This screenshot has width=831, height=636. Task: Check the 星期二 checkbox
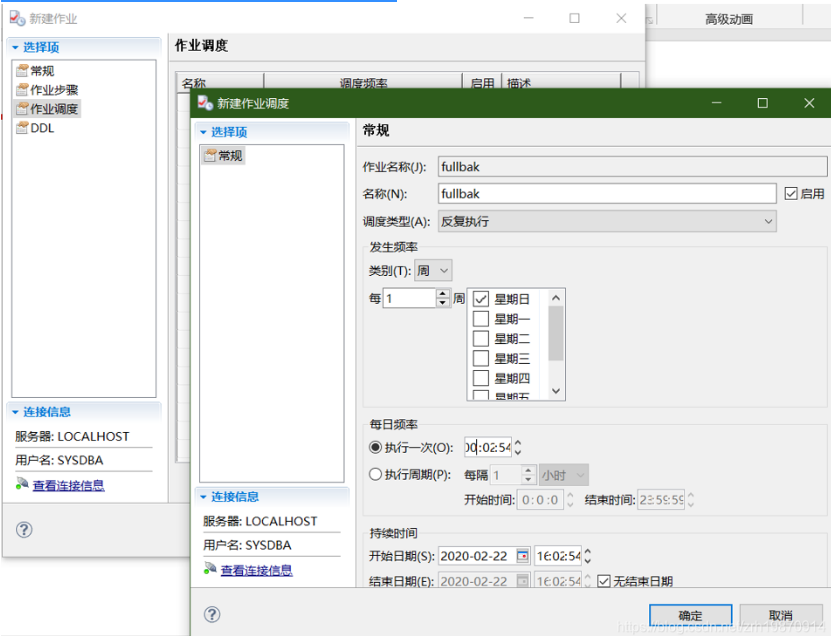pos(481,338)
